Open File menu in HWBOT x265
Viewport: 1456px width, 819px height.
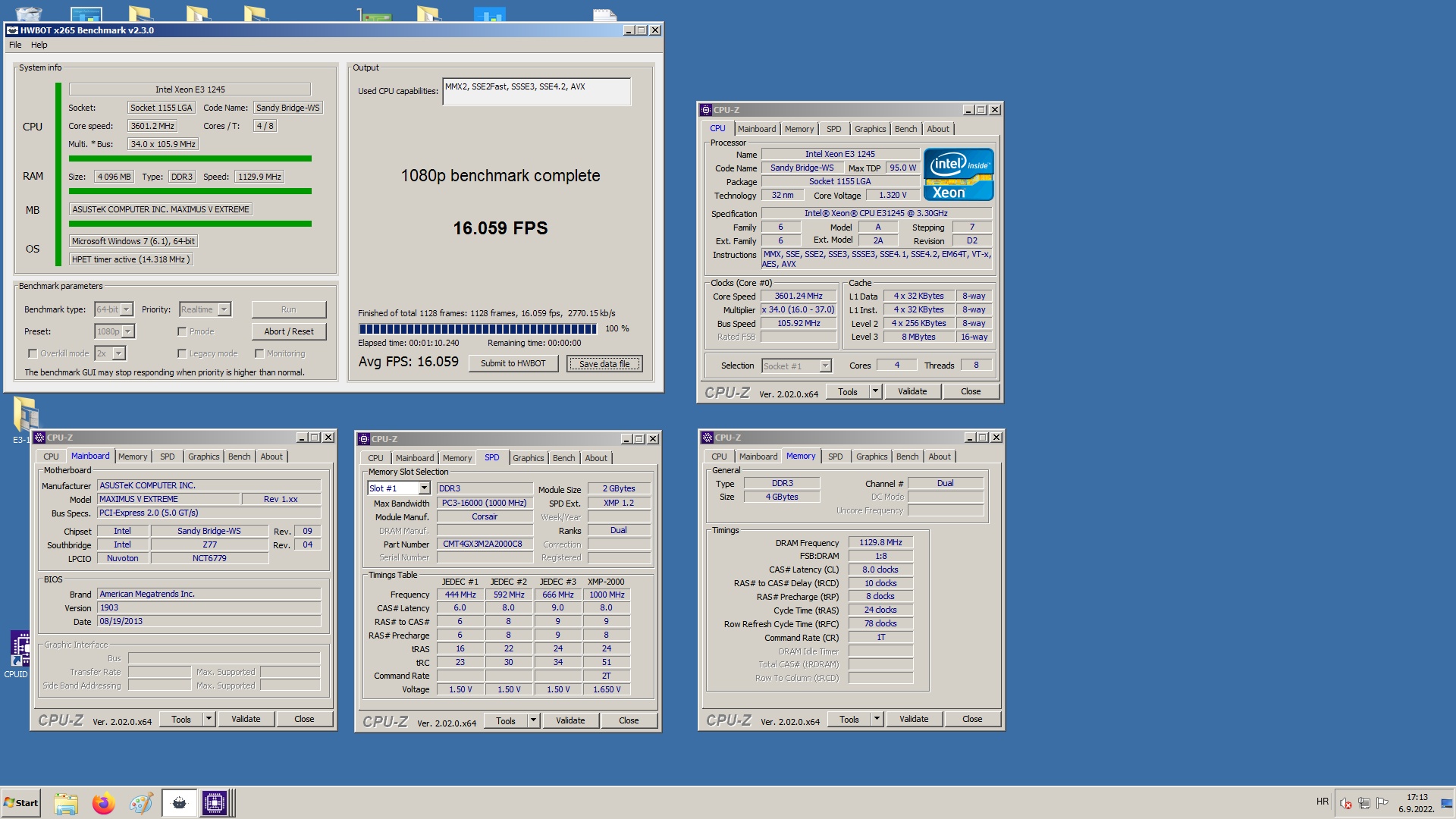[x=15, y=45]
